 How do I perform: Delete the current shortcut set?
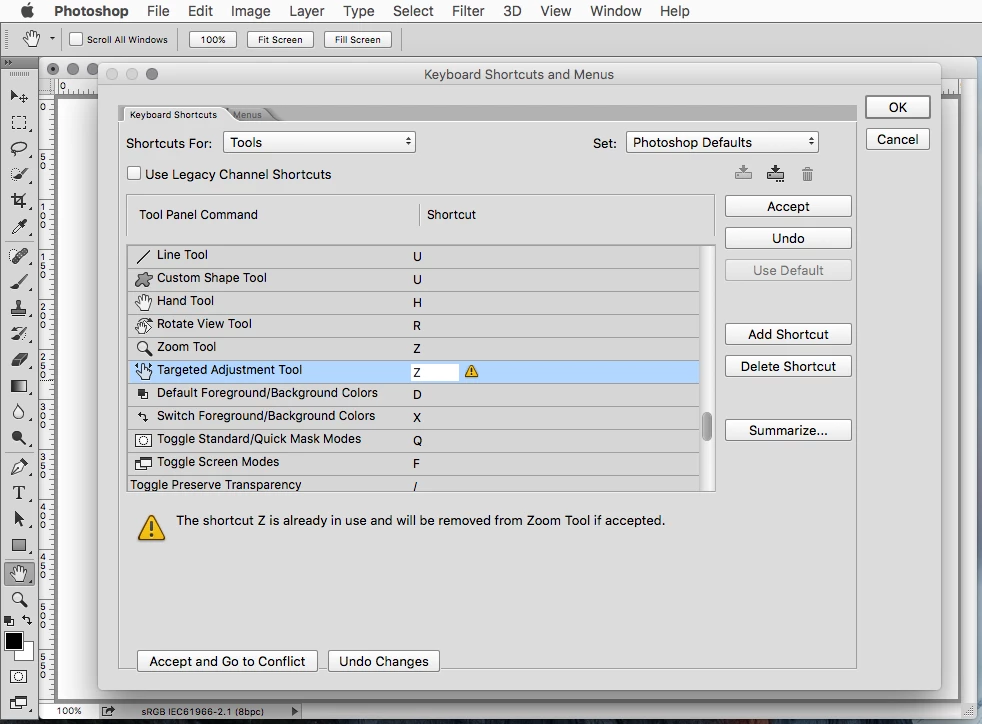(807, 173)
